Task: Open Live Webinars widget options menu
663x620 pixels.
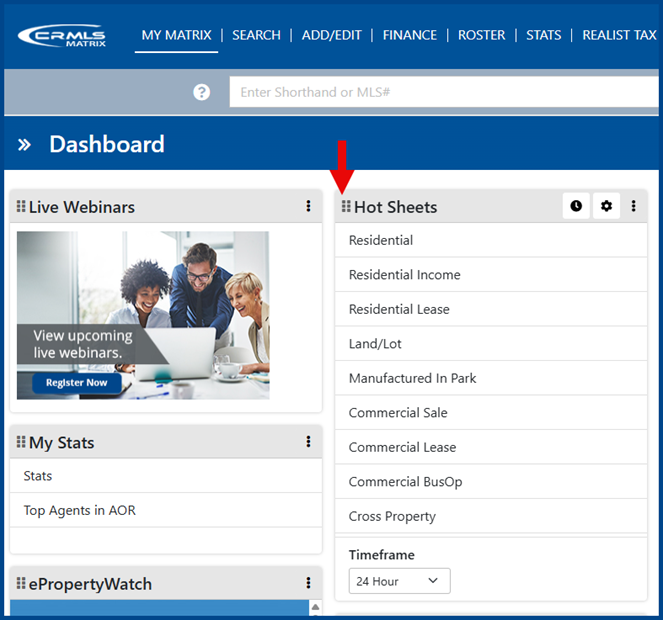Action: pyautogui.click(x=308, y=206)
